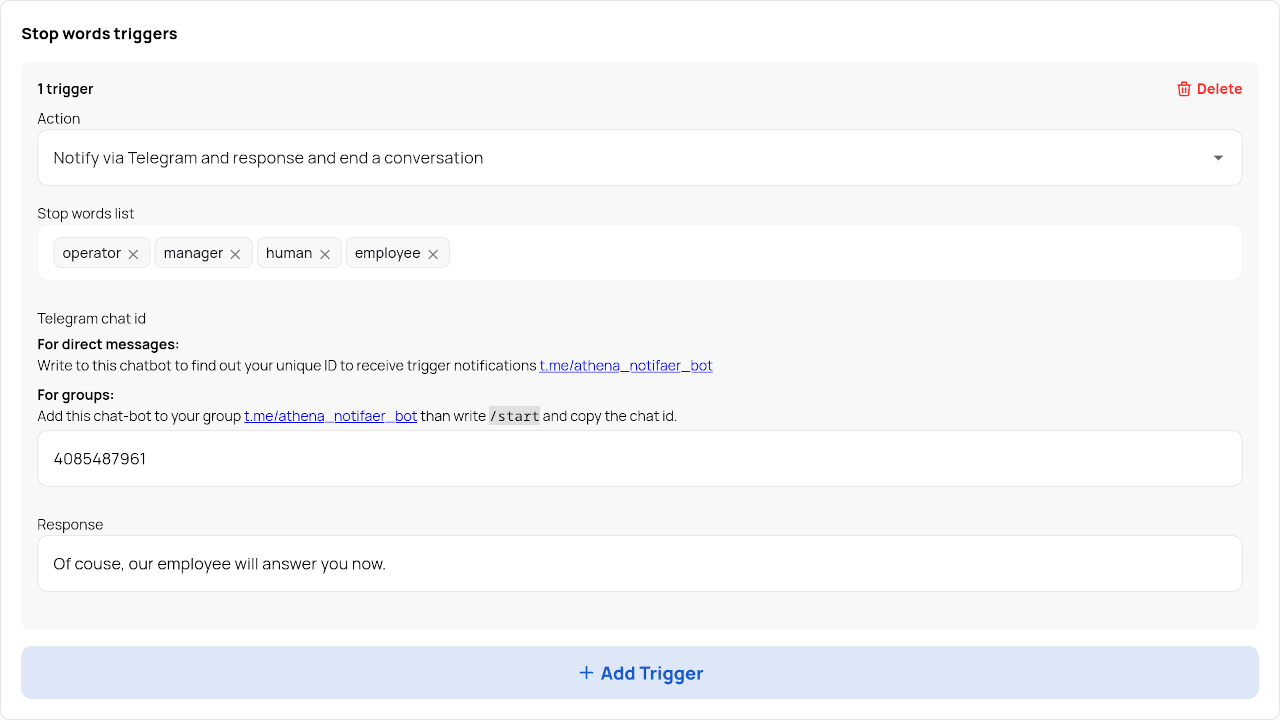Select the 'operator' stop word chip
This screenshot has height=720, width=1280.
click(x=91, y=254)
